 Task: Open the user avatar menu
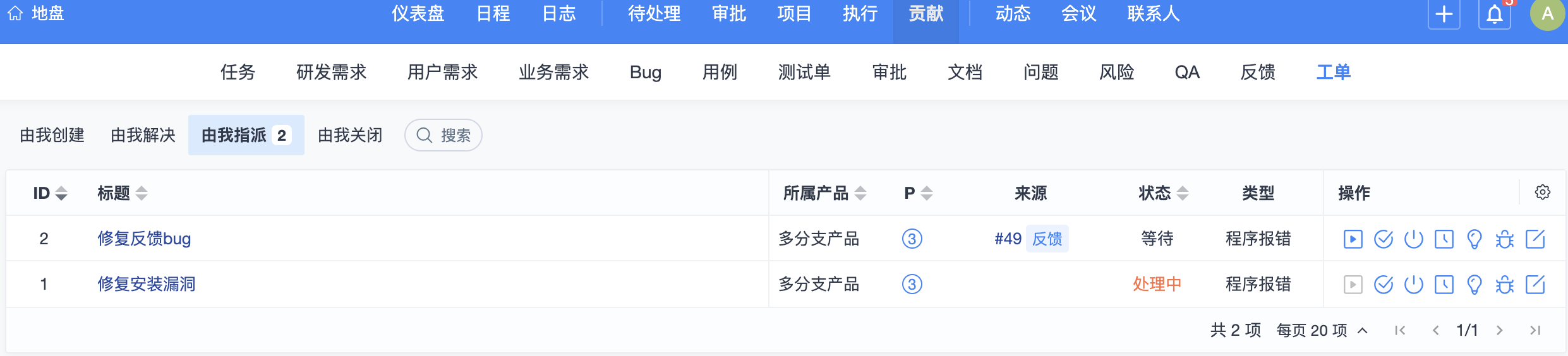pos(1547,14)
